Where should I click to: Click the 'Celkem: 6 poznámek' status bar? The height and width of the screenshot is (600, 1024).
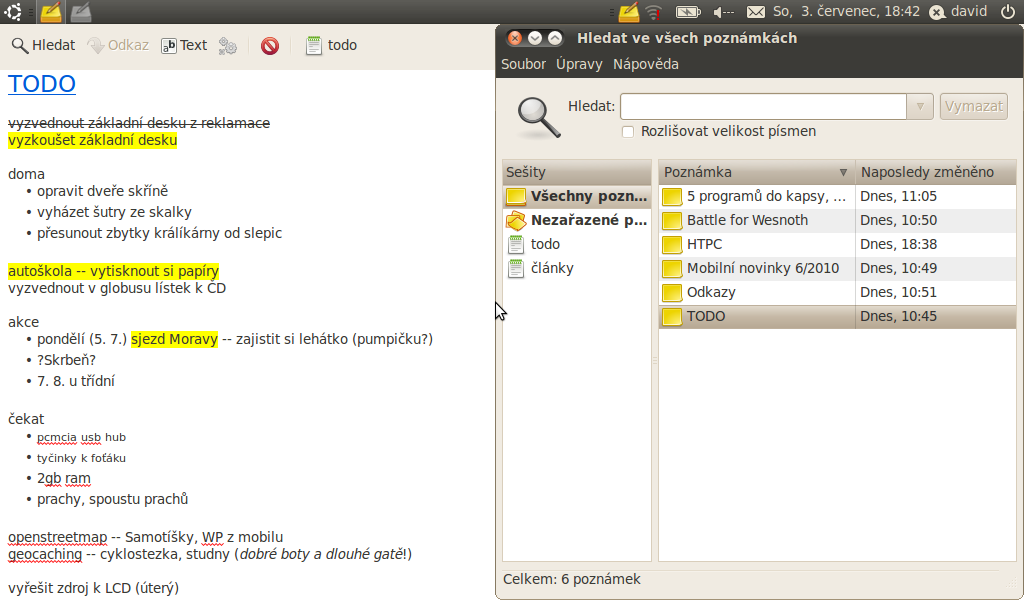pos(572,579)
